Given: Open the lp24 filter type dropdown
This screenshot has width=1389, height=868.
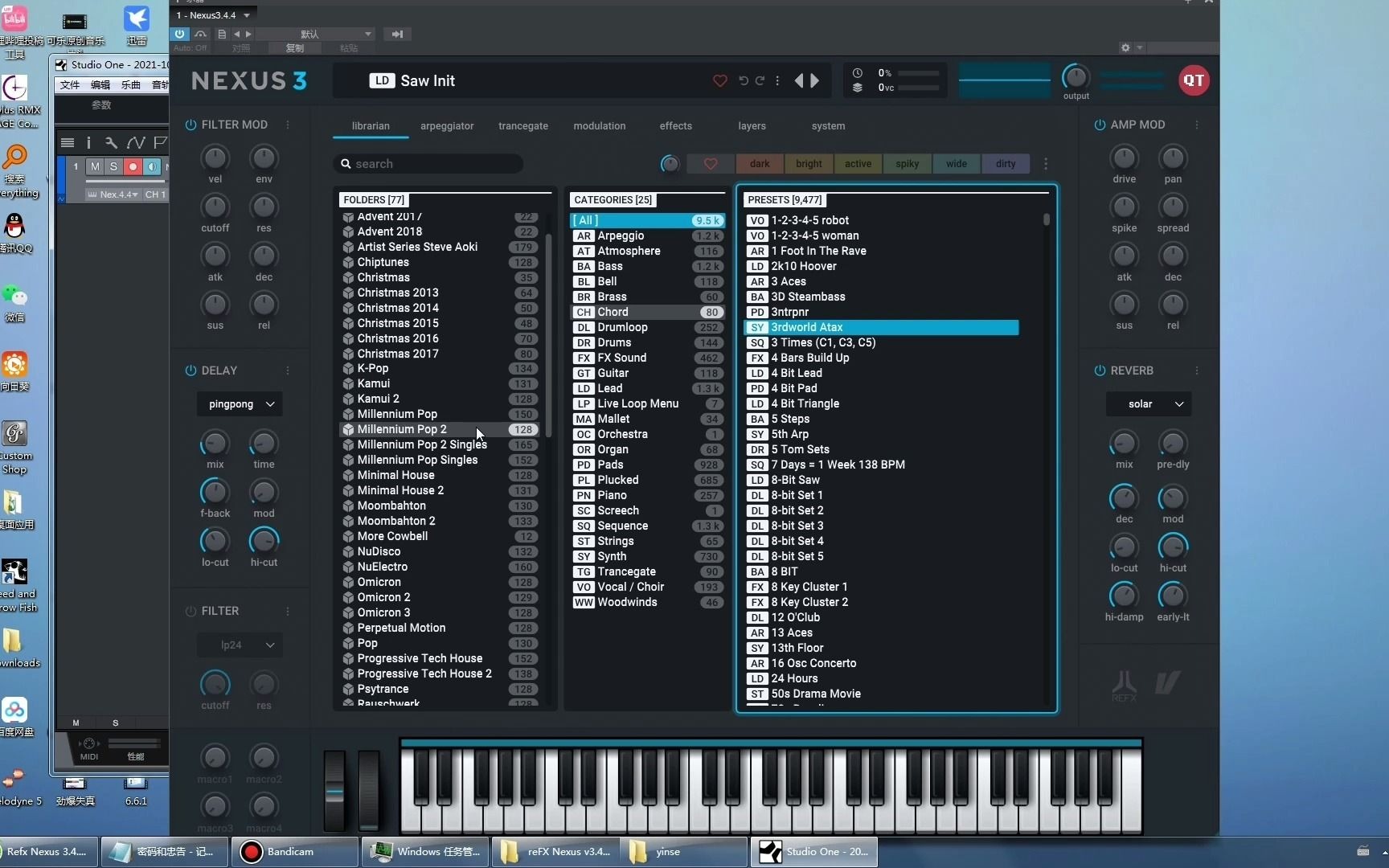Looking at the screenshot, I should [239, 645].
